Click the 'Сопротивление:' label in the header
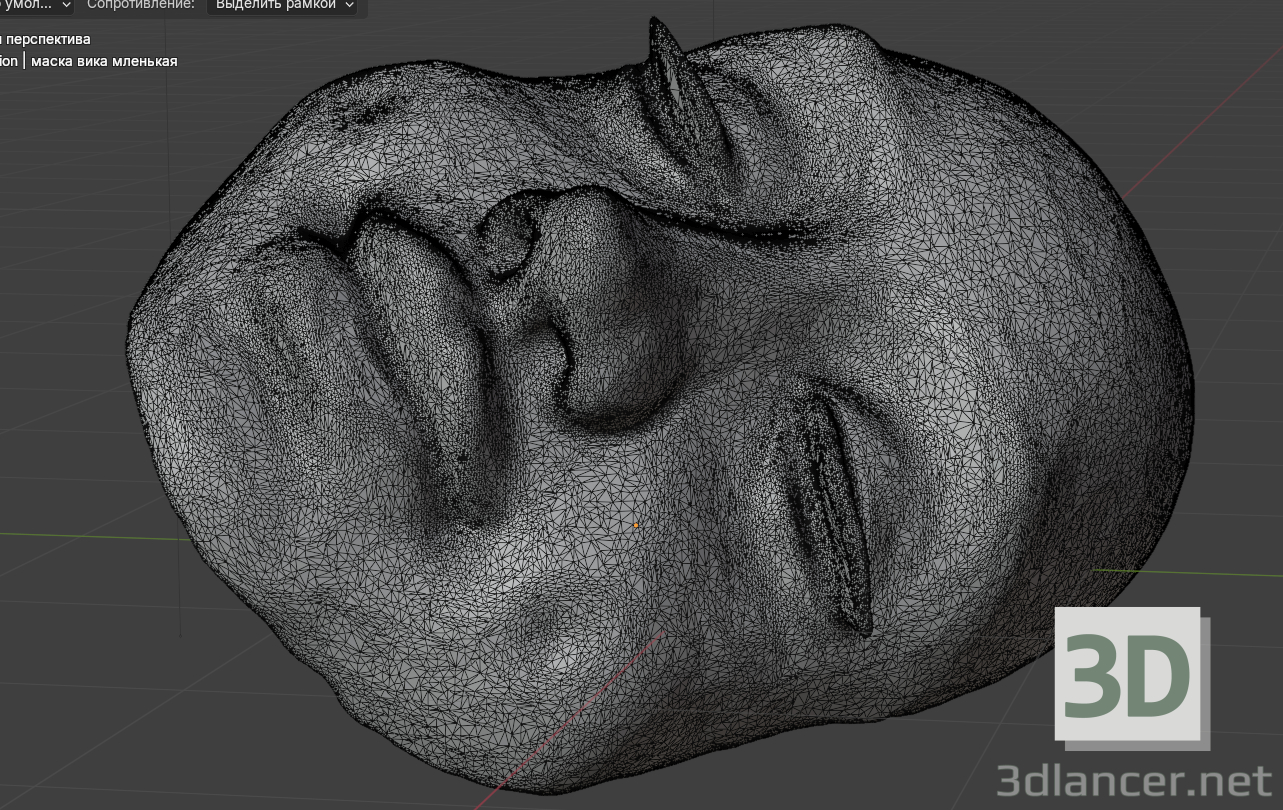Image resolution: width=1283 pixels, height=810 pixels. 141,5
